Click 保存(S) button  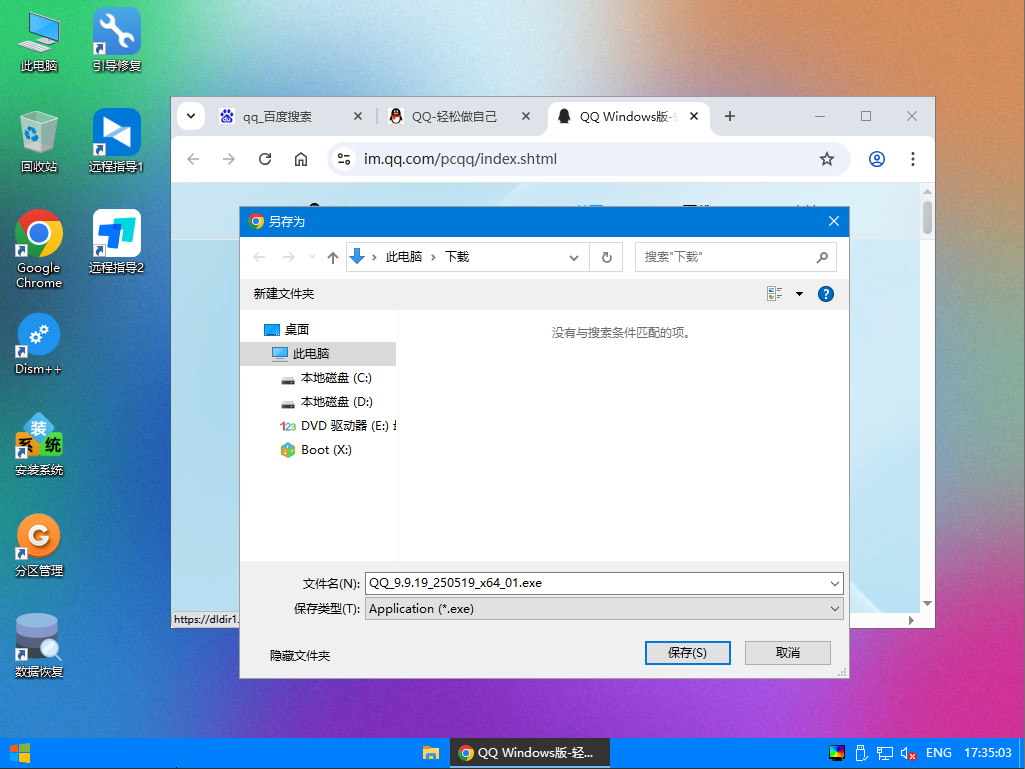pyautogui.click(x=688, y=653)
